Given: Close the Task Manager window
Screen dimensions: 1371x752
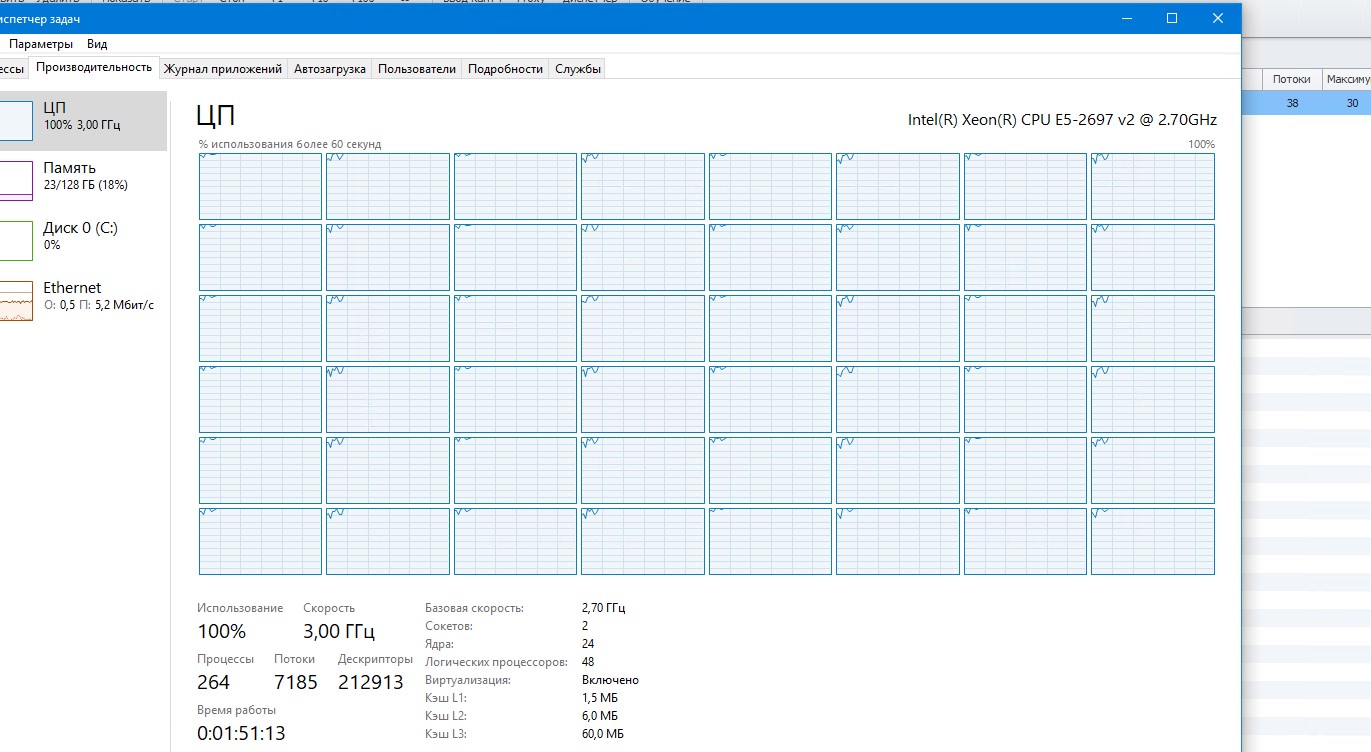Looking at the screenshot, I should click(1217, 18).
